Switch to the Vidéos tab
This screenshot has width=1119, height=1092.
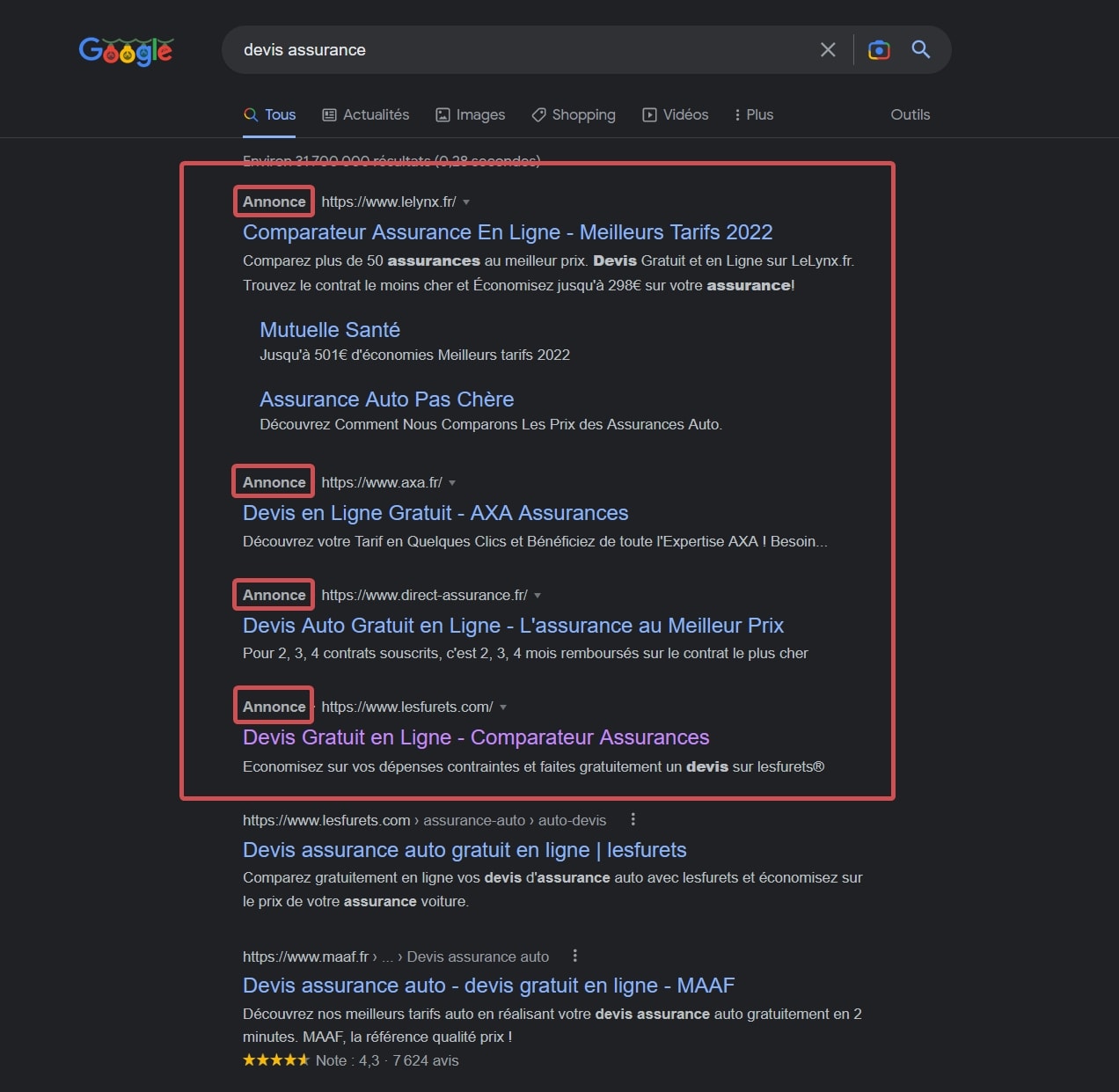click(676, 114)
